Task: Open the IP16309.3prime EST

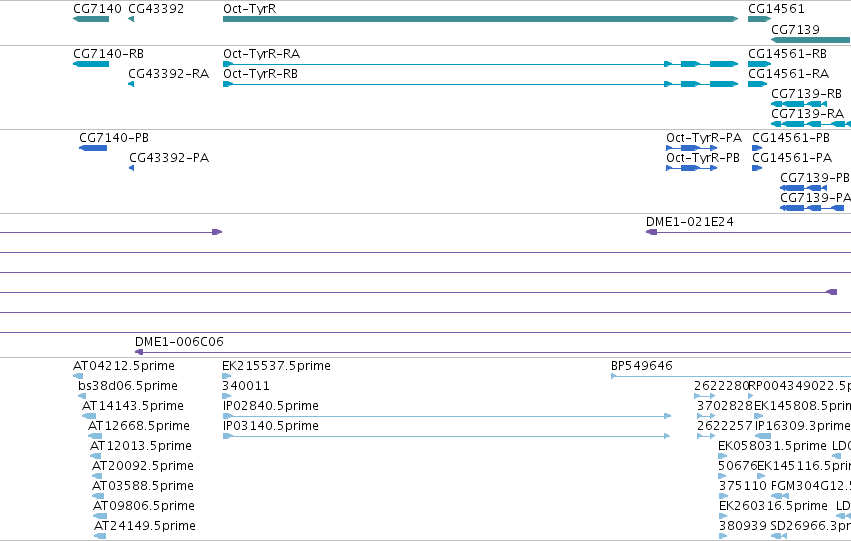Action: click(x=763, y=436)
